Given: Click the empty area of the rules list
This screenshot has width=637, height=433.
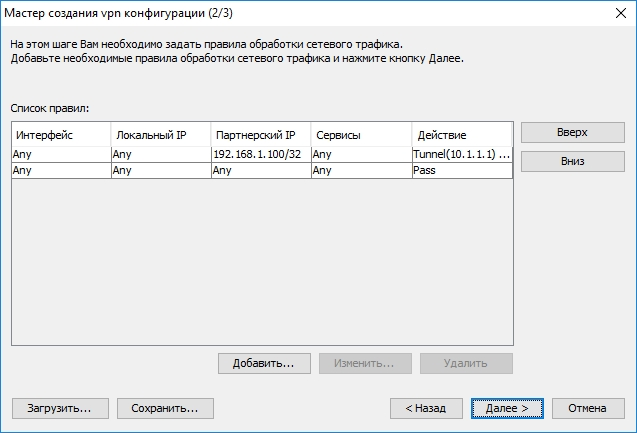Looking at the screenshot, I should [262, 262].
